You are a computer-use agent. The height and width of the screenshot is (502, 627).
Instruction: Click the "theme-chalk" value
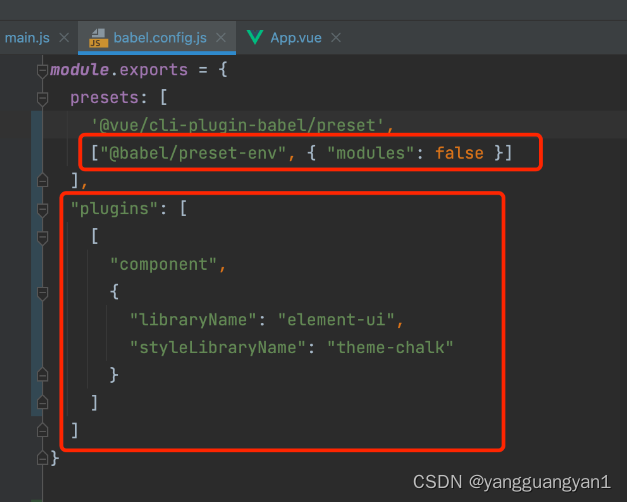pos(390,348)
